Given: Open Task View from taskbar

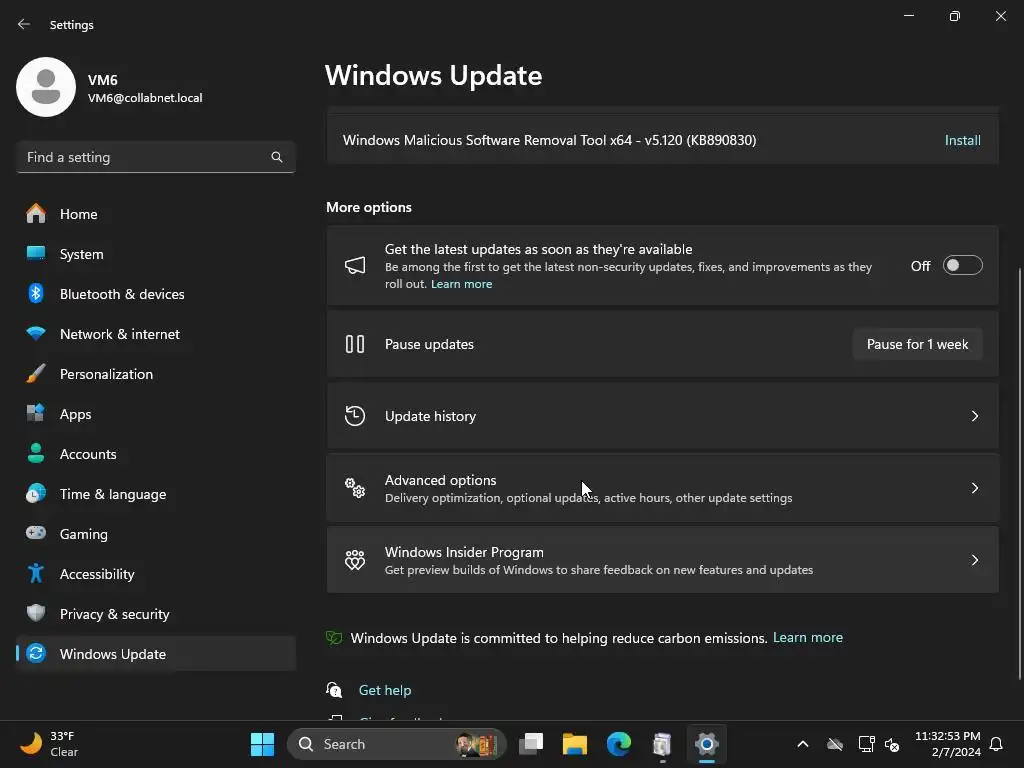Looking at the screenshot, I should [x=531, y=744].
